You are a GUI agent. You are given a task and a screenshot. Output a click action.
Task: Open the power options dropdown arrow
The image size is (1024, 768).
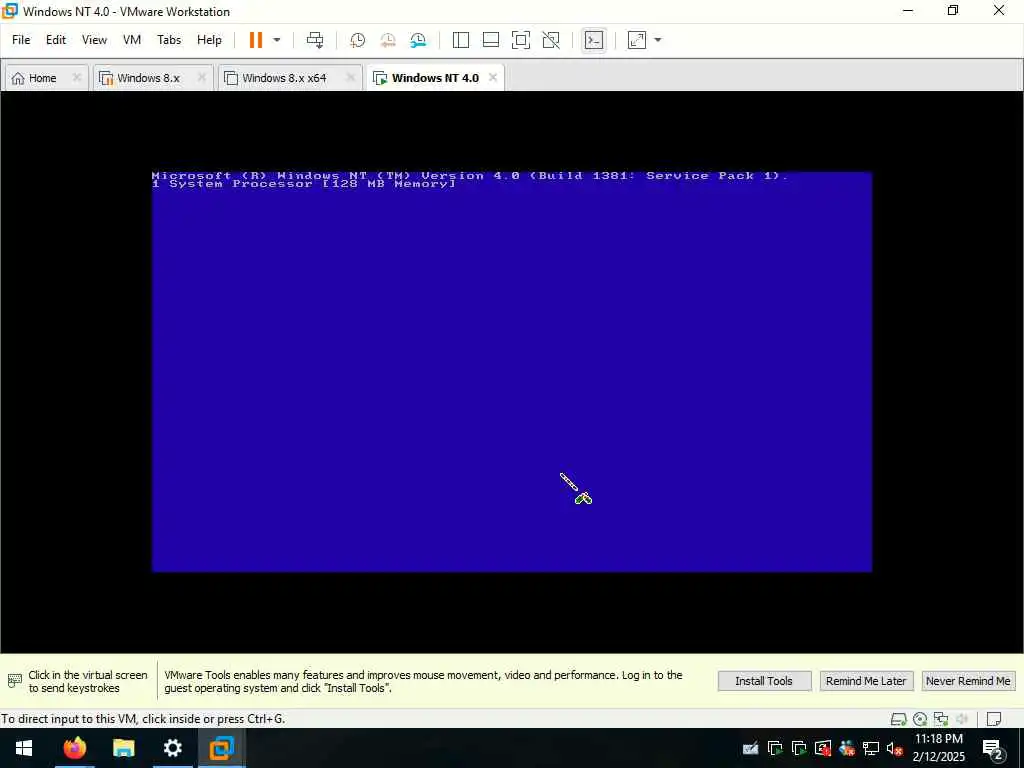coord(277,40)
